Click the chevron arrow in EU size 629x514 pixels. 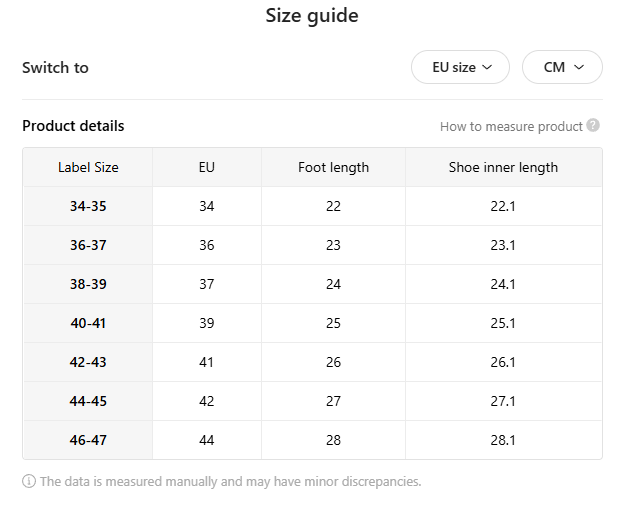(x=487, y=67)
